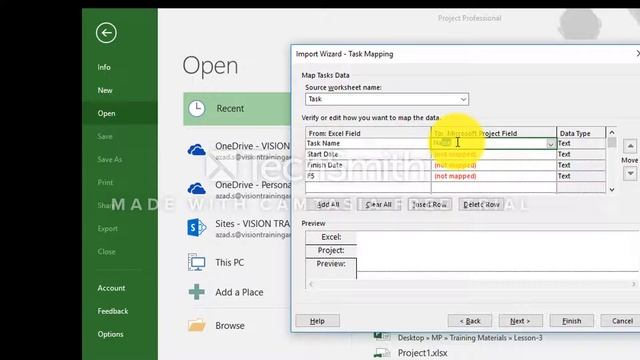Click the back arrow in the green sidebar
Image resolution: width=640 pixels, height=360 pixels.
(106, 33)
